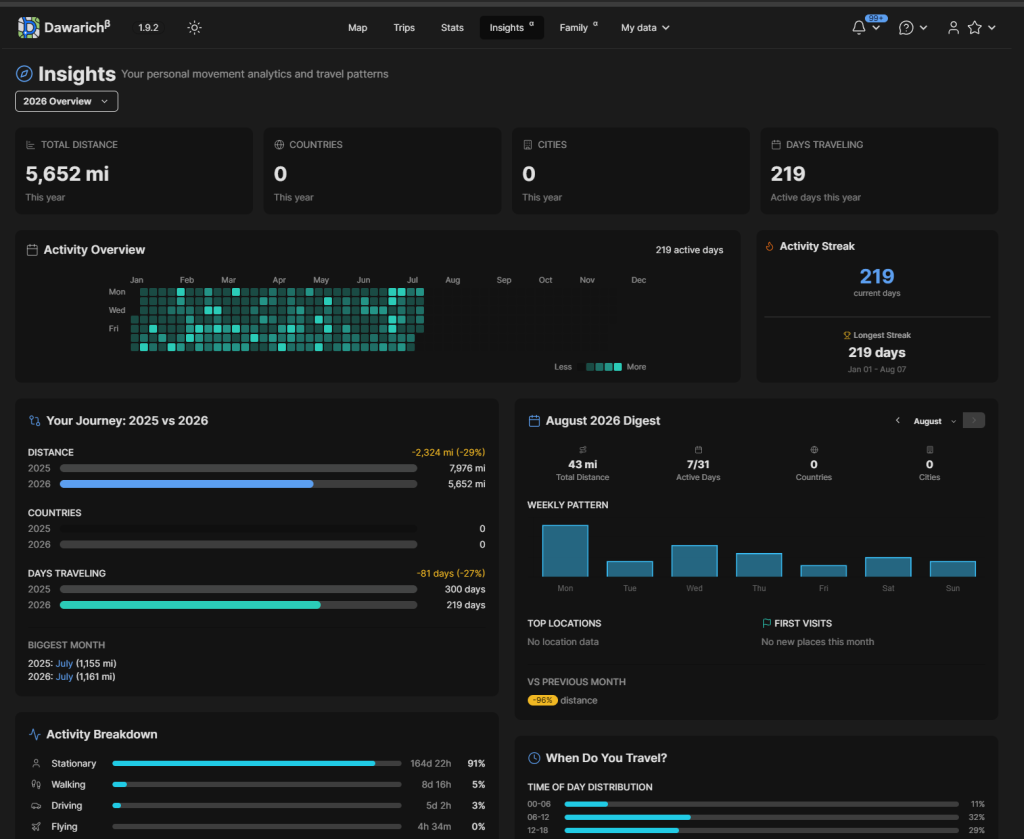Click August Digest calendar icon
This screenshot has height=839, width=1024.
coord(534,421)
